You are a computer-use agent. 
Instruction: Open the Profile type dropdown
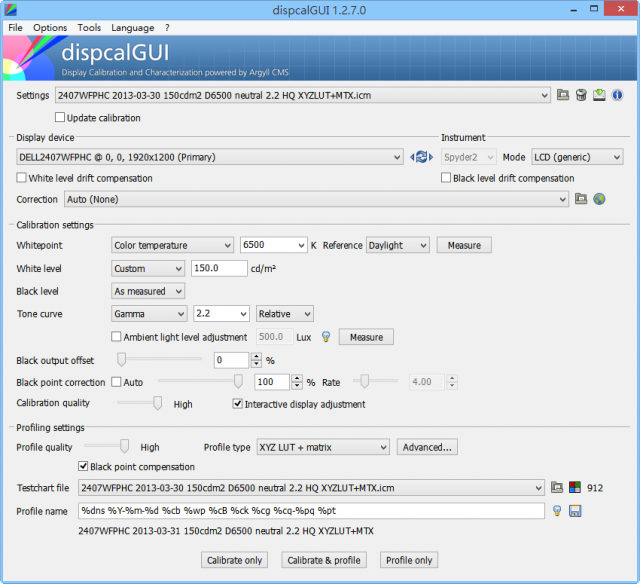(323, 447)
